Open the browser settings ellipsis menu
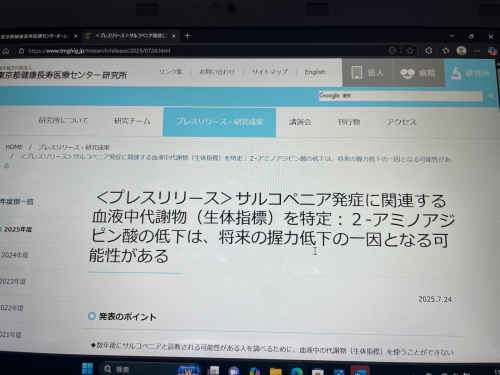Viewport: 500px width, 375px height. point(477,51)
